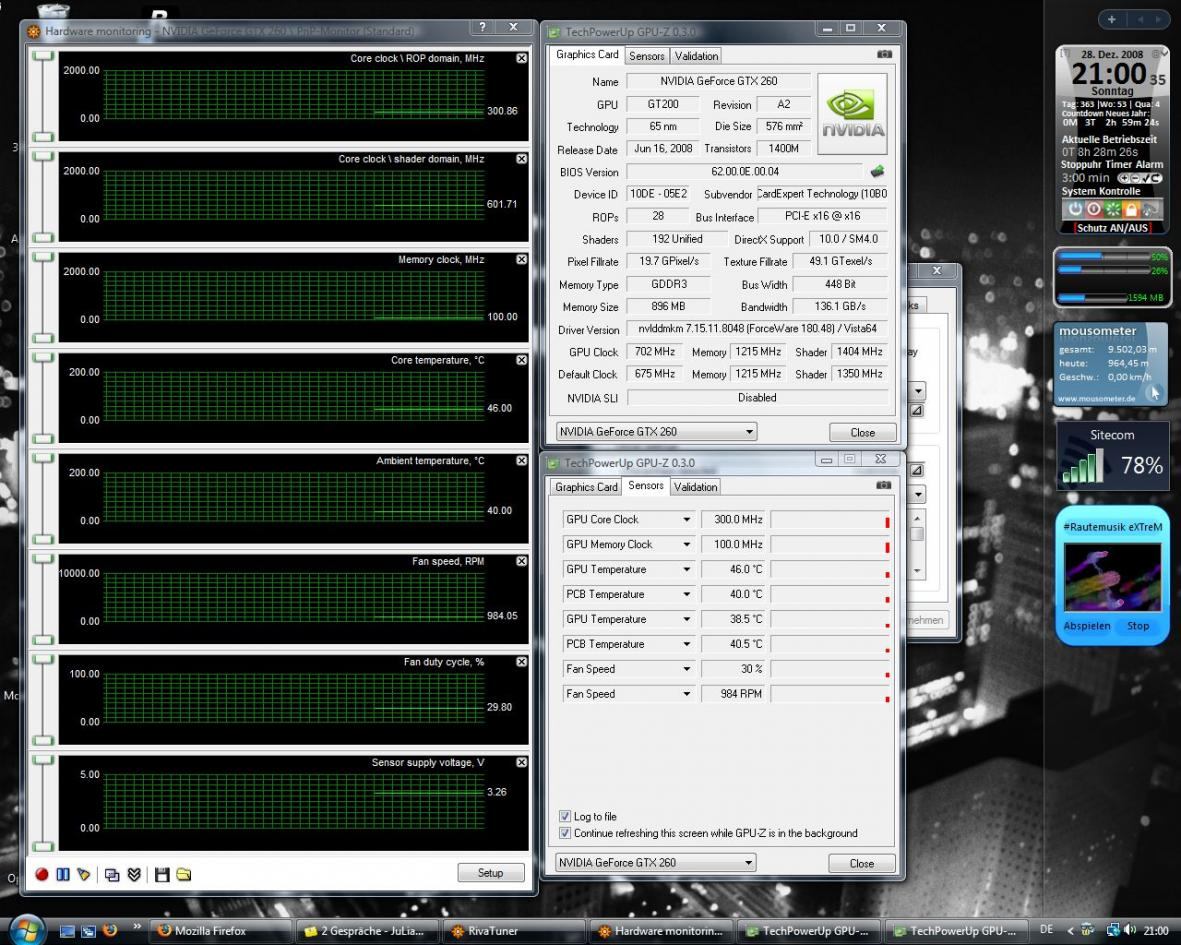Switch to Validation tab in upper GPU-Z window
The height and width of the screenshot is (945, 1181).
pyautogui.click(x=696, y=56)
